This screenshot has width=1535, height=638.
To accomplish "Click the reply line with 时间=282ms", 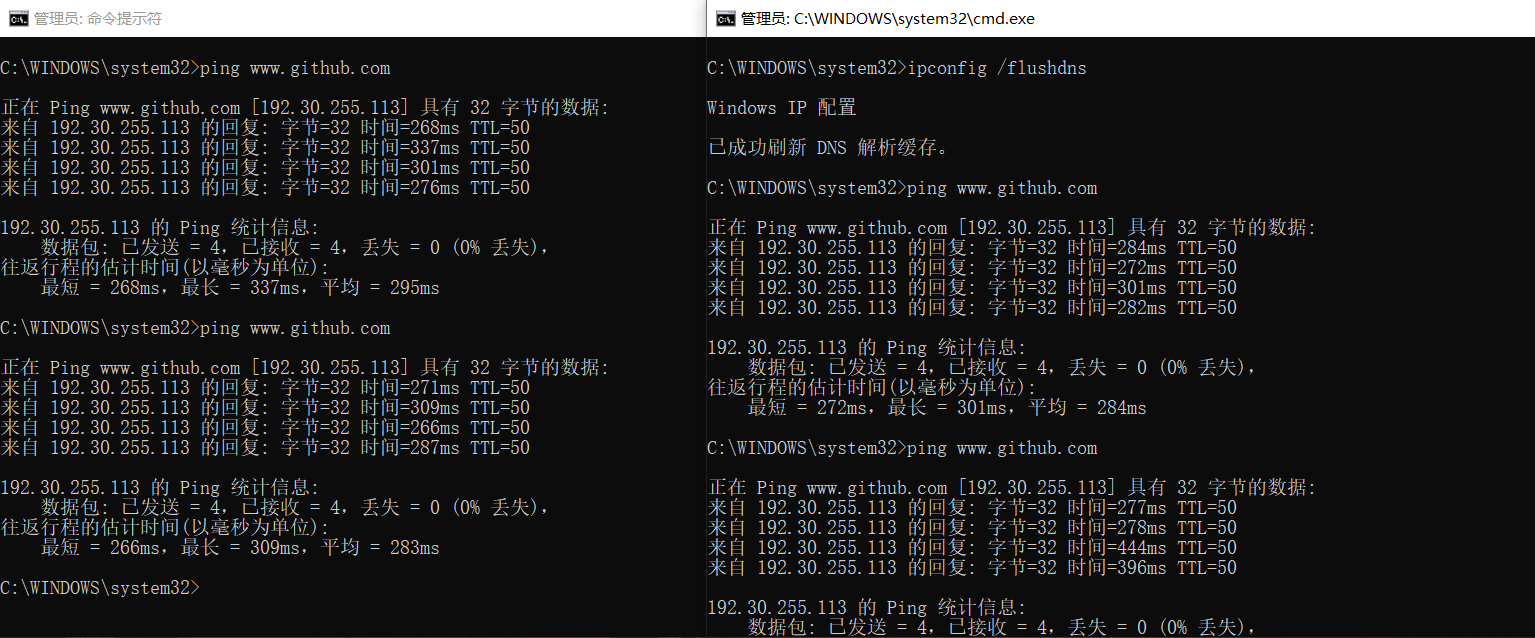I will [972, 308].
